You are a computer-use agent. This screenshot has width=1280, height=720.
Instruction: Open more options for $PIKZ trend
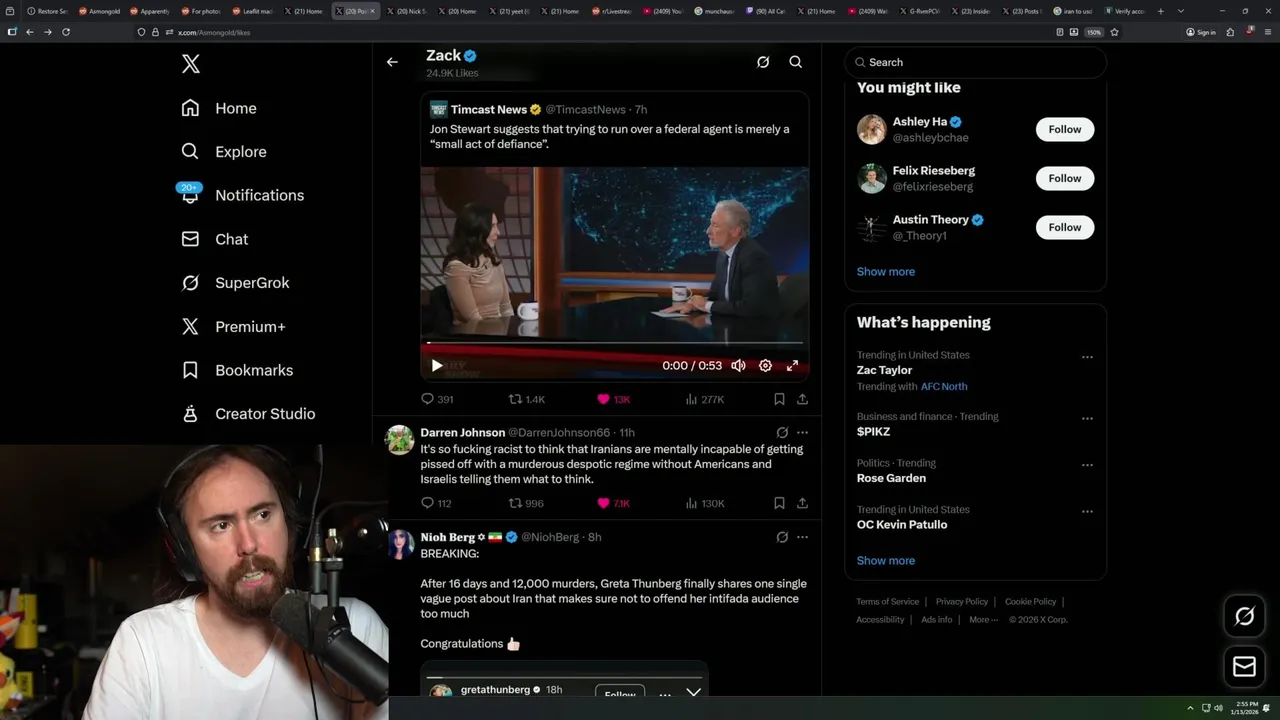[x=1087, y=419]
